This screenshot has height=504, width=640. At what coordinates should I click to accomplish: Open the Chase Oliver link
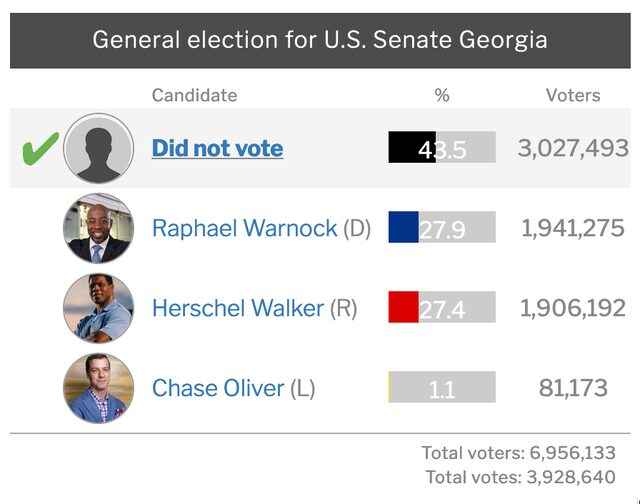click(218, 388)
